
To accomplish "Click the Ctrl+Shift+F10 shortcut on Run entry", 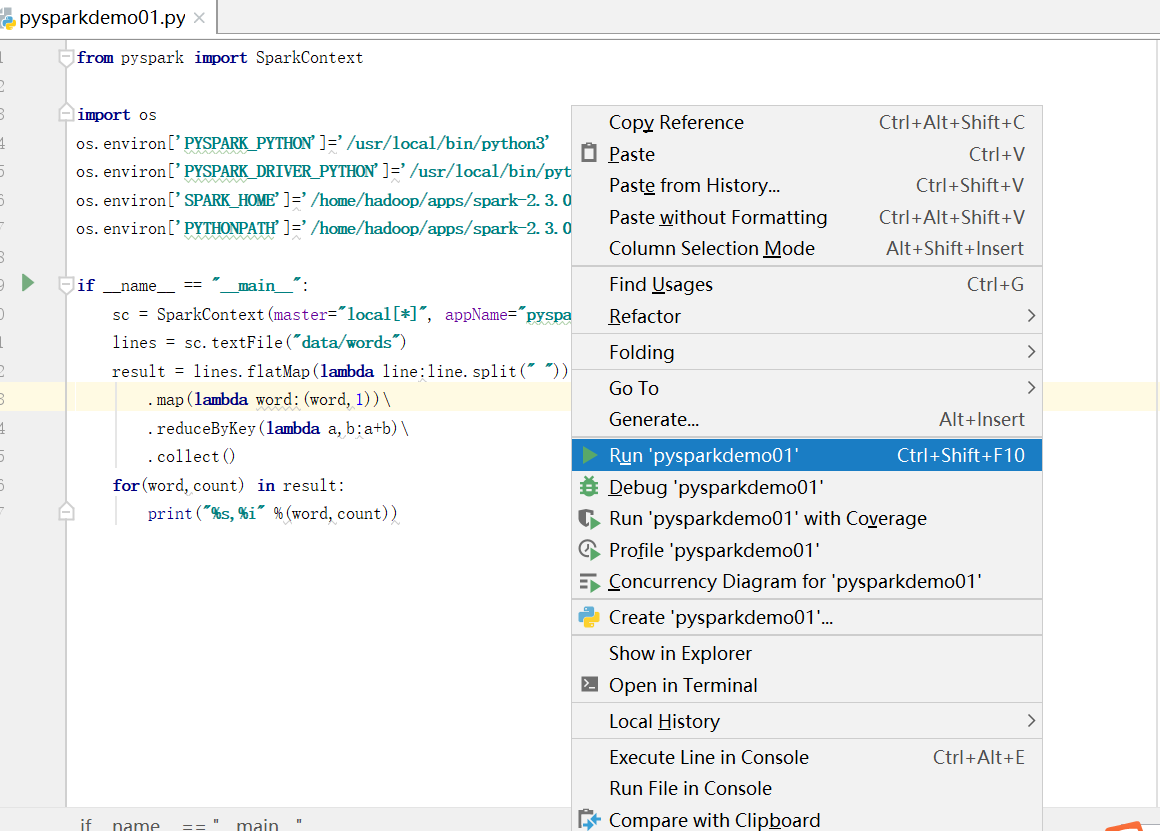I will (x=960, y=455).
